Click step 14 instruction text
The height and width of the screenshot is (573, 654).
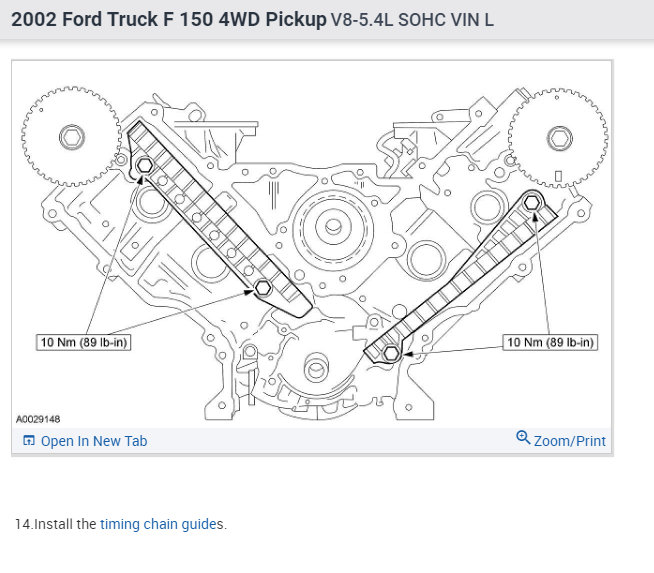coord(121,524)
